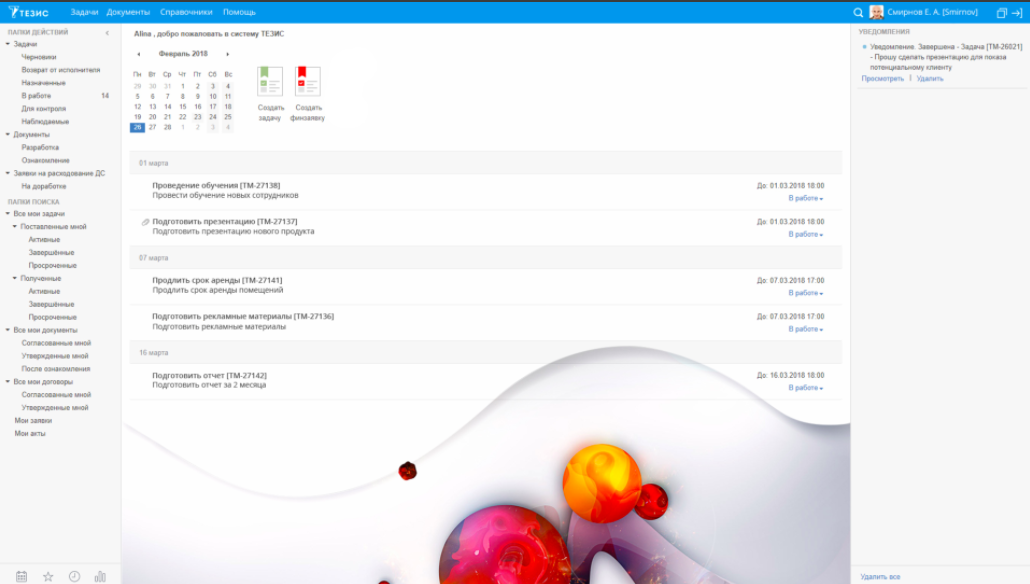Open Мои акты search folder
1030x584 pixels.
point(30,434)
